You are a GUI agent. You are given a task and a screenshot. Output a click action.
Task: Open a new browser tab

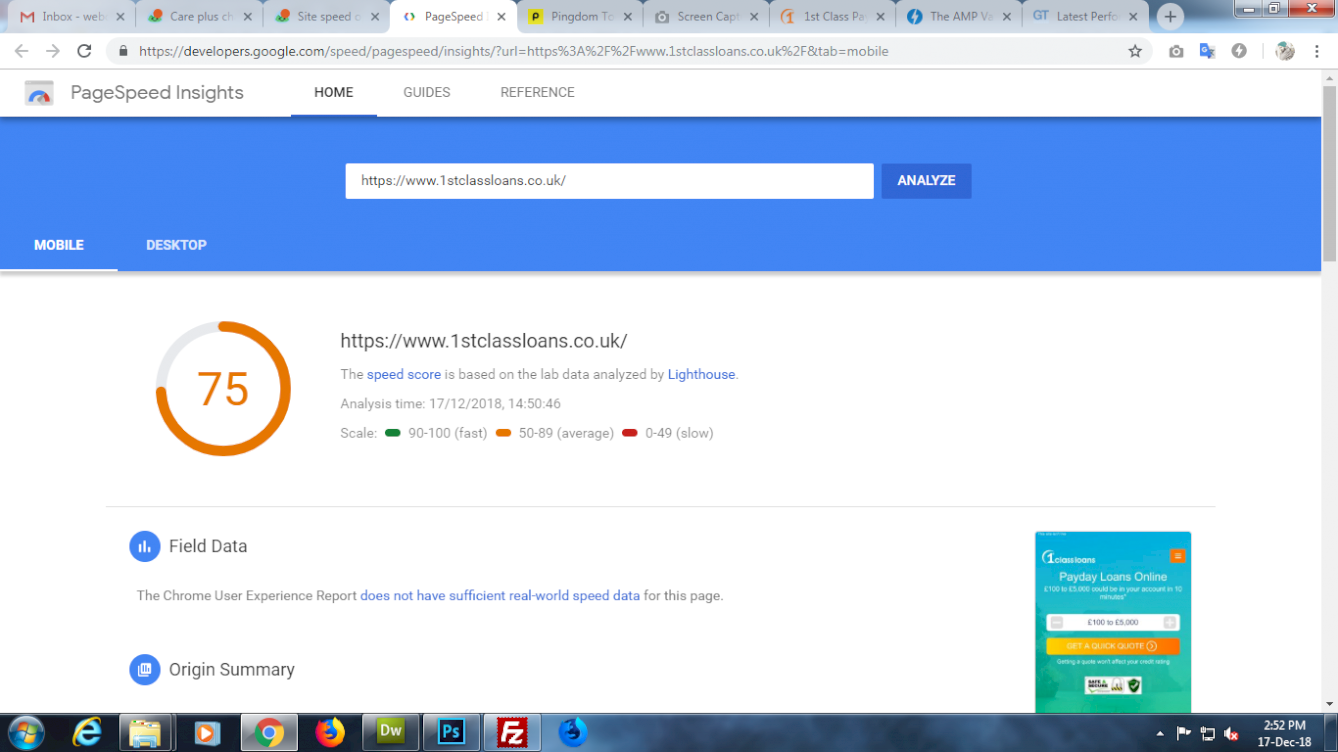pos(1170,17)
